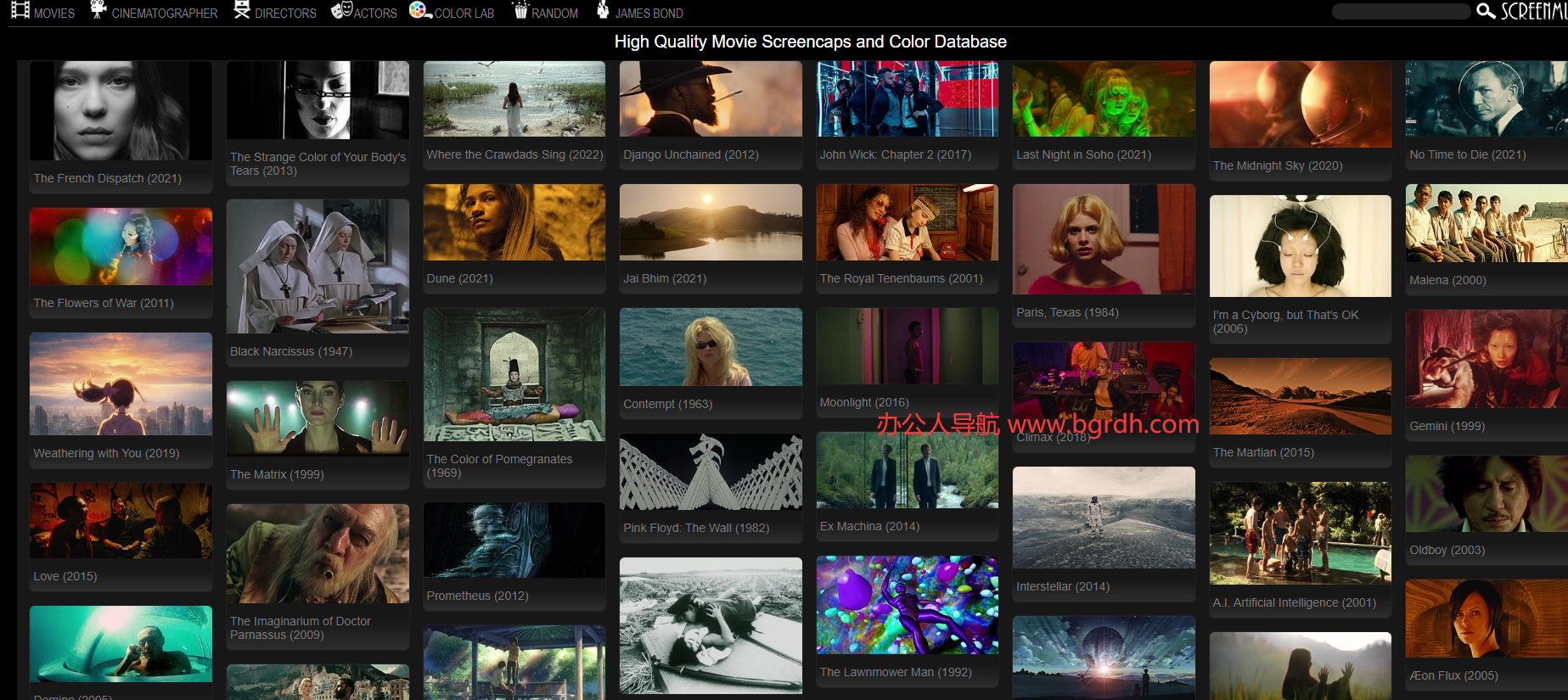Open the Directors menu item
The image size is (1568, 700).
285,14
